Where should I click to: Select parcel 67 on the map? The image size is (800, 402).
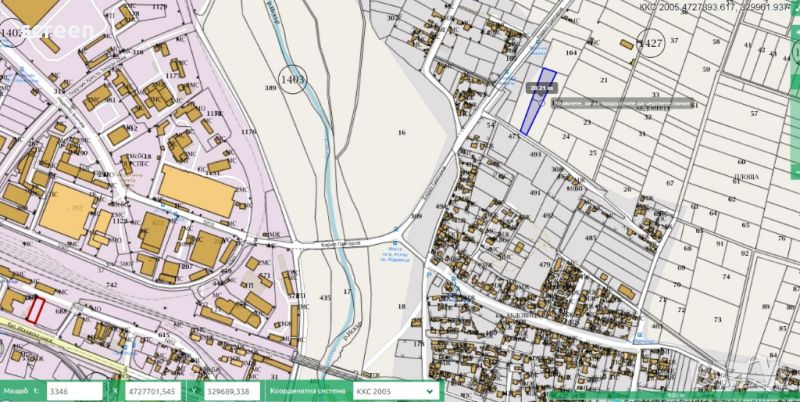[670, 183]
